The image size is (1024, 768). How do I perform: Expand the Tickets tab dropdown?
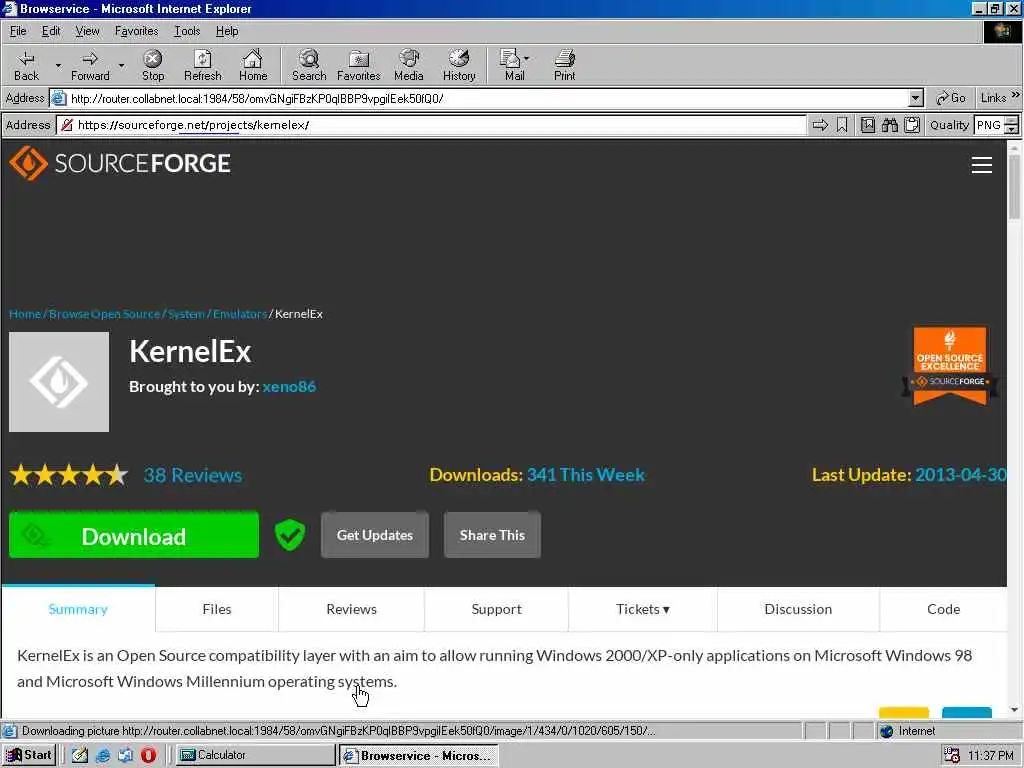tap(666, 610)
